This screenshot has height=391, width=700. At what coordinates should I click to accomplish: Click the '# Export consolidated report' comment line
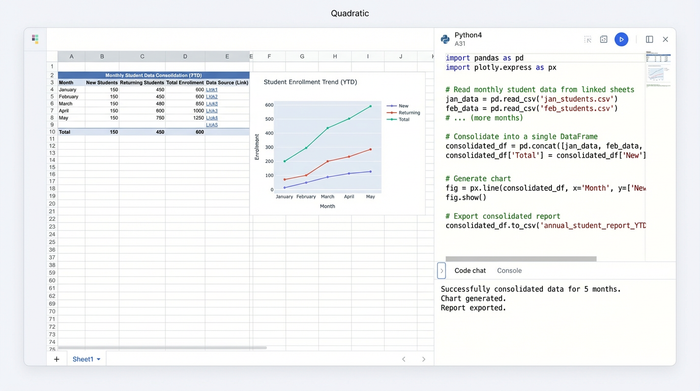[502, 216]
